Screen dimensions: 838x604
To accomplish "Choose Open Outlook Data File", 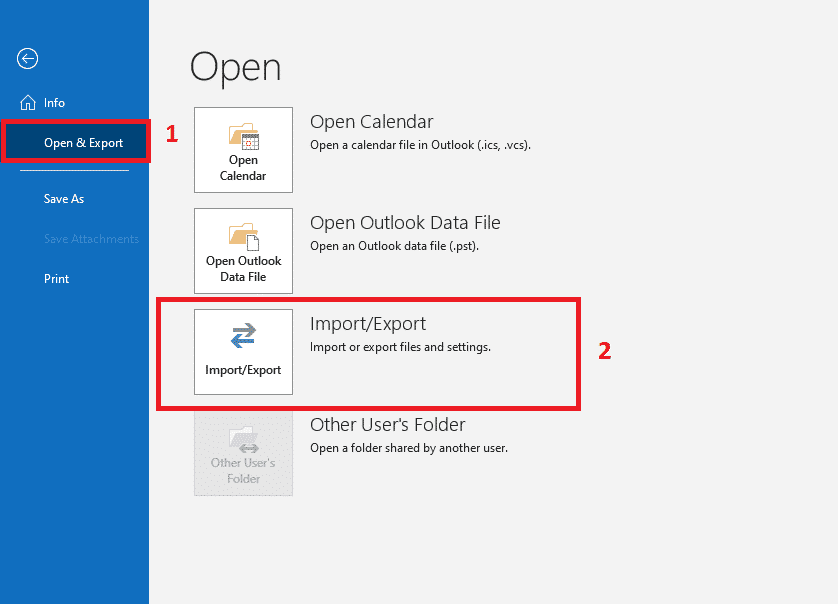I will click(x=243, y=250).
